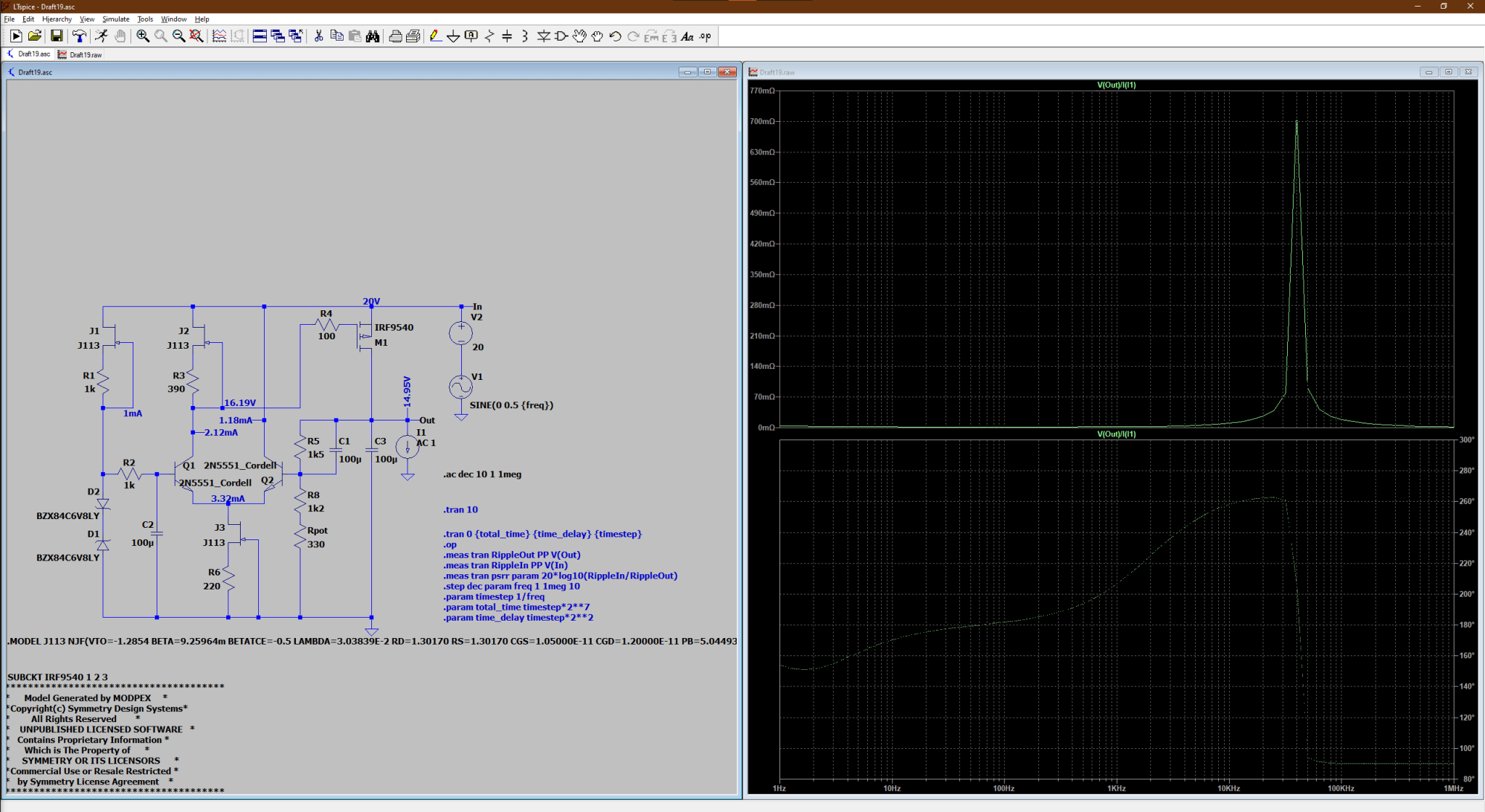Viewport: 1485px width, 812px height.
Task: Click the lower plot V(Out)/I(I1) trace label
Action: [1117, 434]
